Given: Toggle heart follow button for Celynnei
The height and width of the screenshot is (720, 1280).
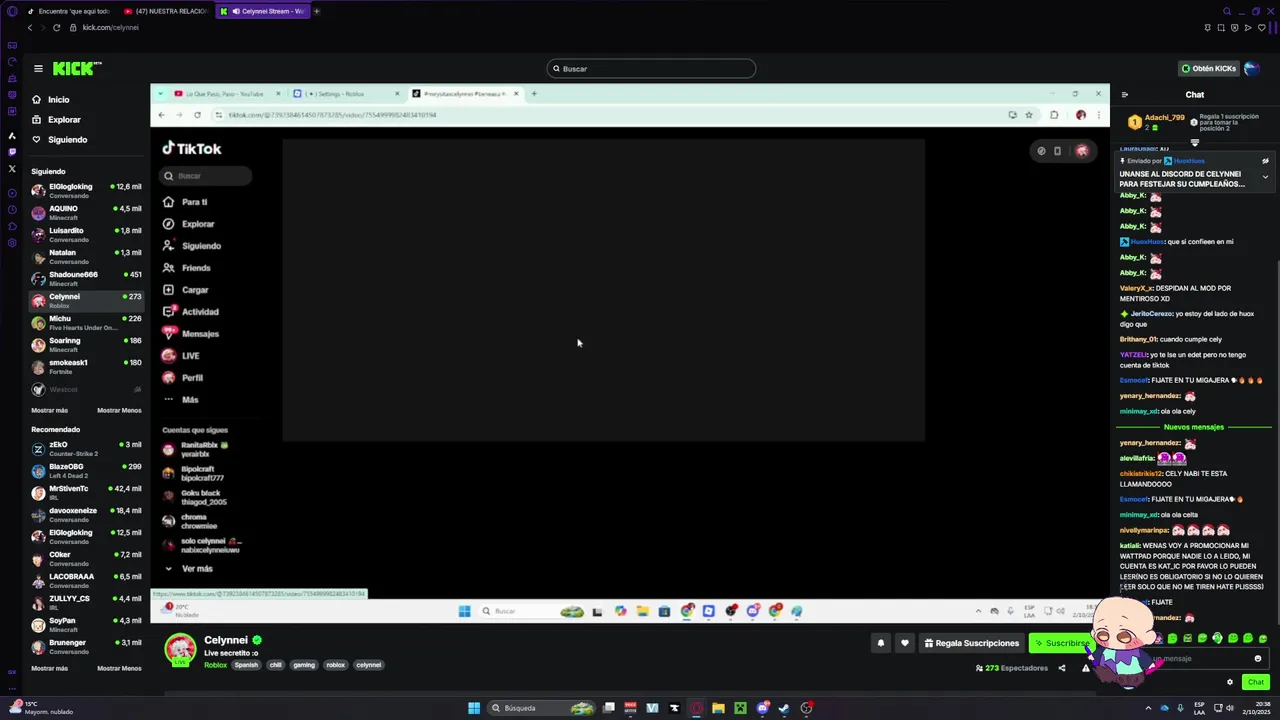Looking at the screenshot, I should point(905,643).
